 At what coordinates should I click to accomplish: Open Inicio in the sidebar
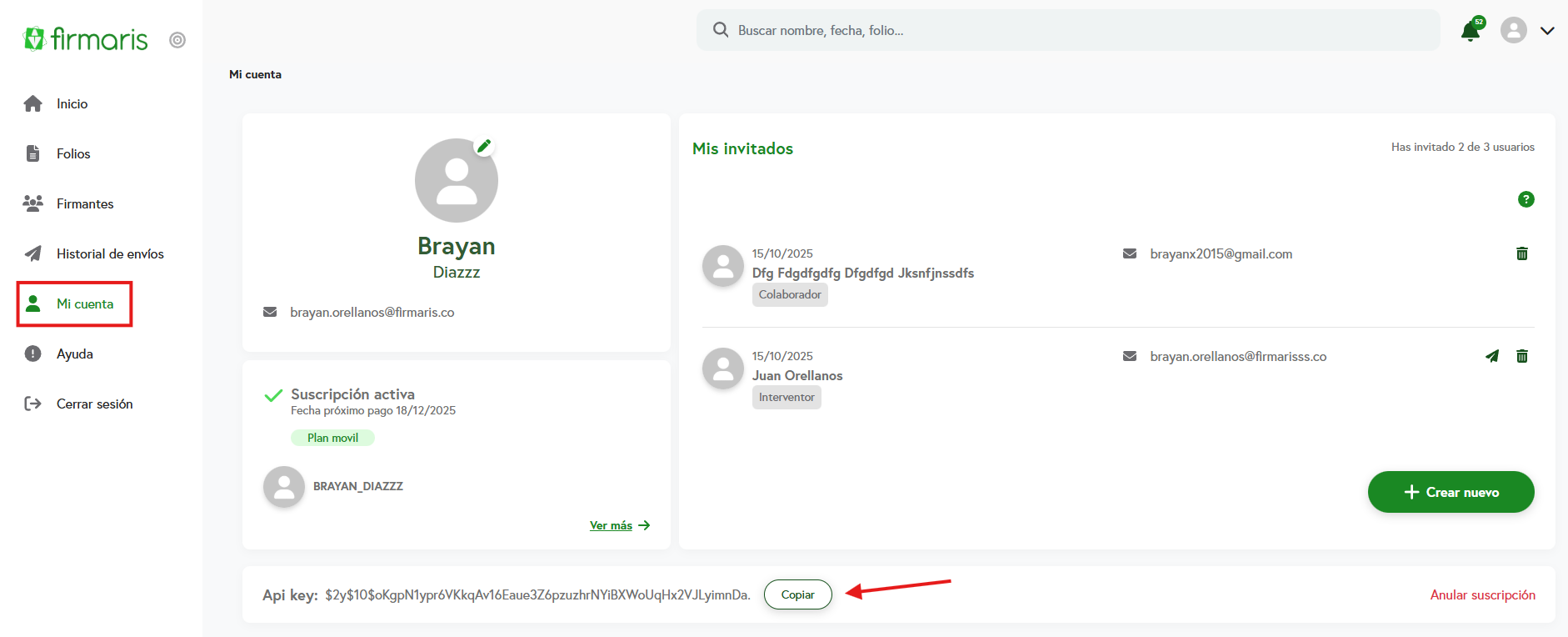72,103
